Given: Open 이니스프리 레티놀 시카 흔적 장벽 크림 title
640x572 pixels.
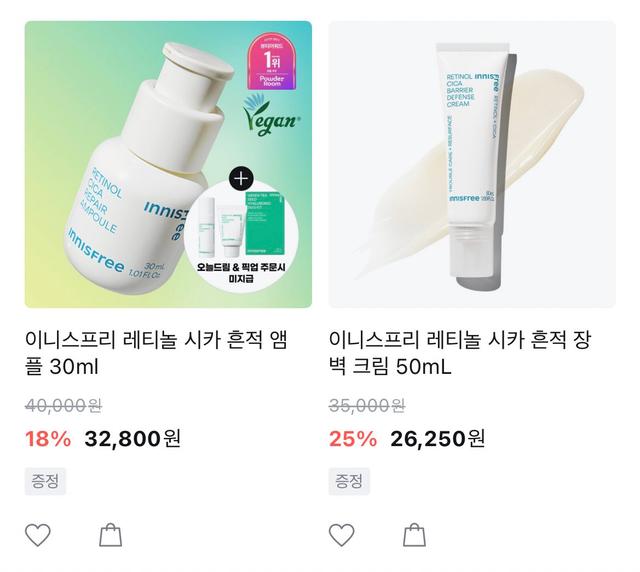Looking at the screenshot, I should [x=460, y=353].
